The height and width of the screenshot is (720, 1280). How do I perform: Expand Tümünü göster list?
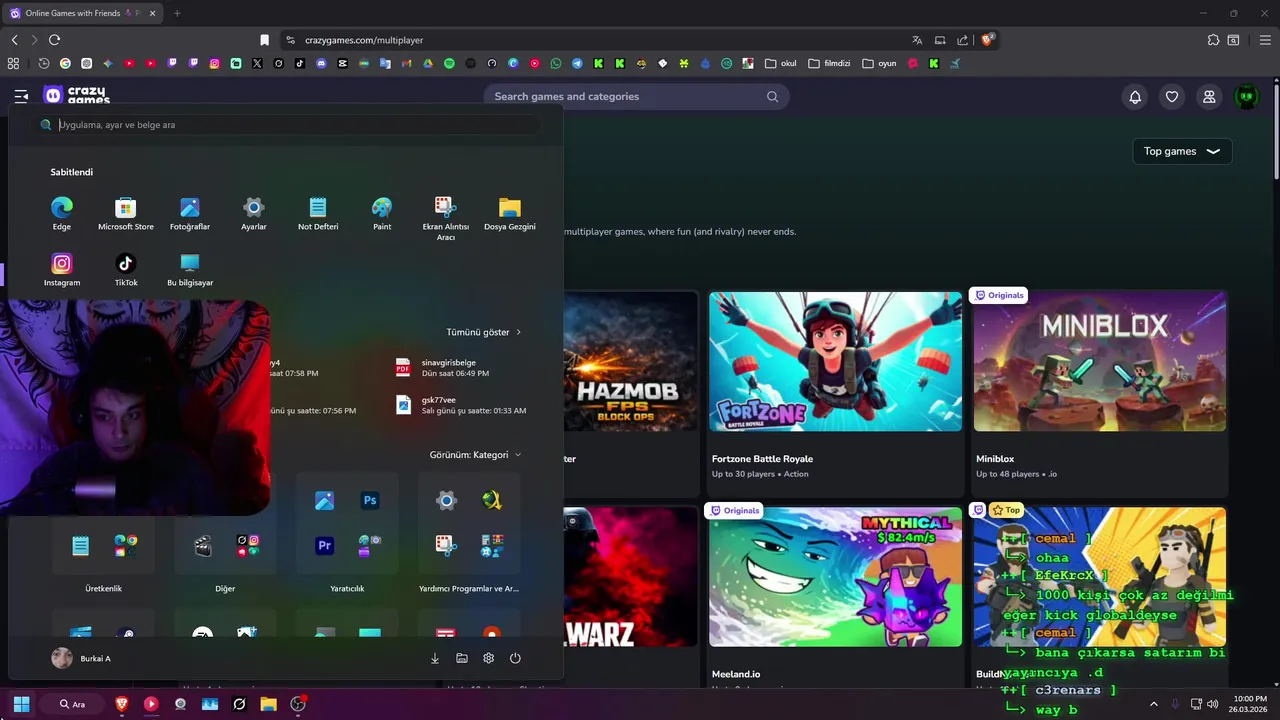pyautogui.click(x=484, y=332)
